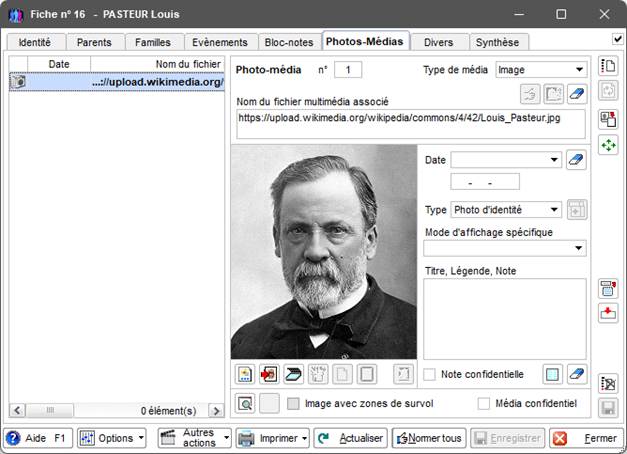Enable the Note confidentielle checkbox
Screen dimensions: 627x454
(430, 375)
